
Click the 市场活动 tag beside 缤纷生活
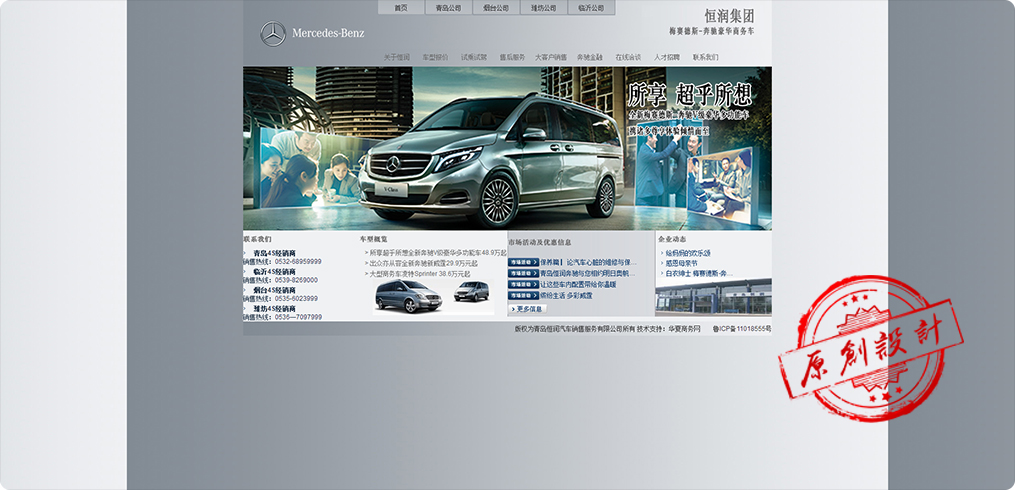click(x=524, y=296)
